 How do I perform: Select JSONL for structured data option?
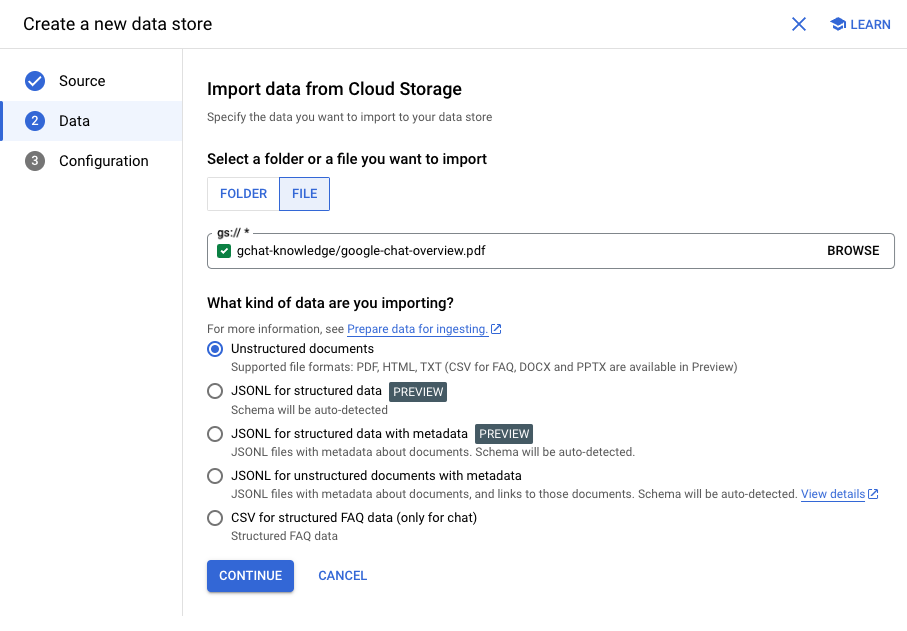[x=215, y=391]
